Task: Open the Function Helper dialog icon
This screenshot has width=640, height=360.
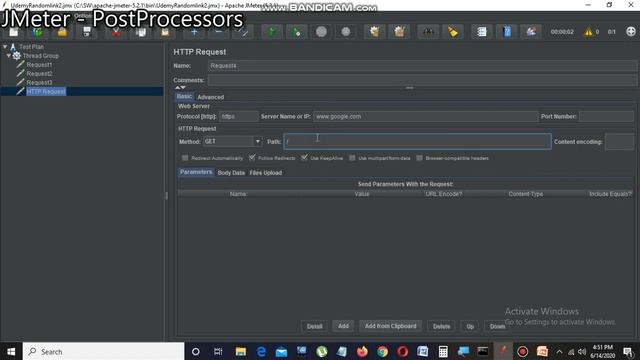Action: (482, 32)
